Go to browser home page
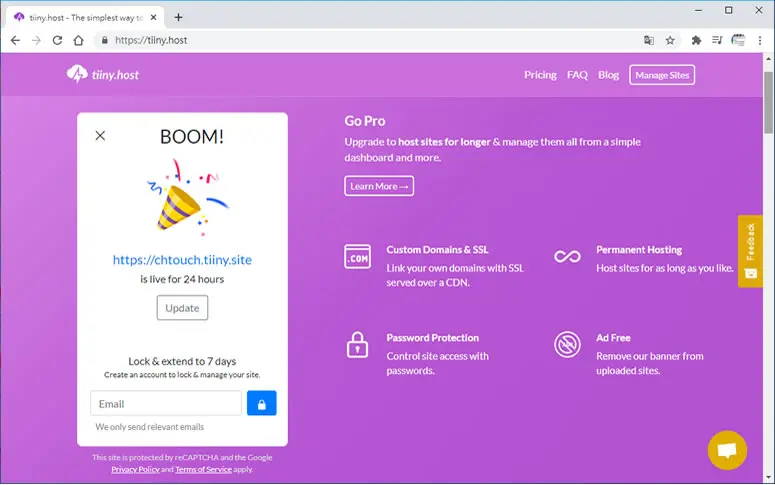 point(79,41)
